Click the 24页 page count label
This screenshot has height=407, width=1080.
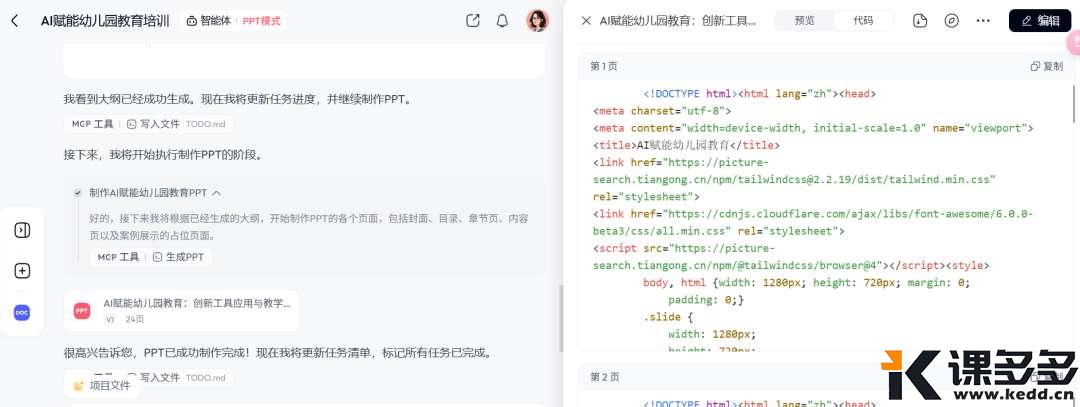135,320
